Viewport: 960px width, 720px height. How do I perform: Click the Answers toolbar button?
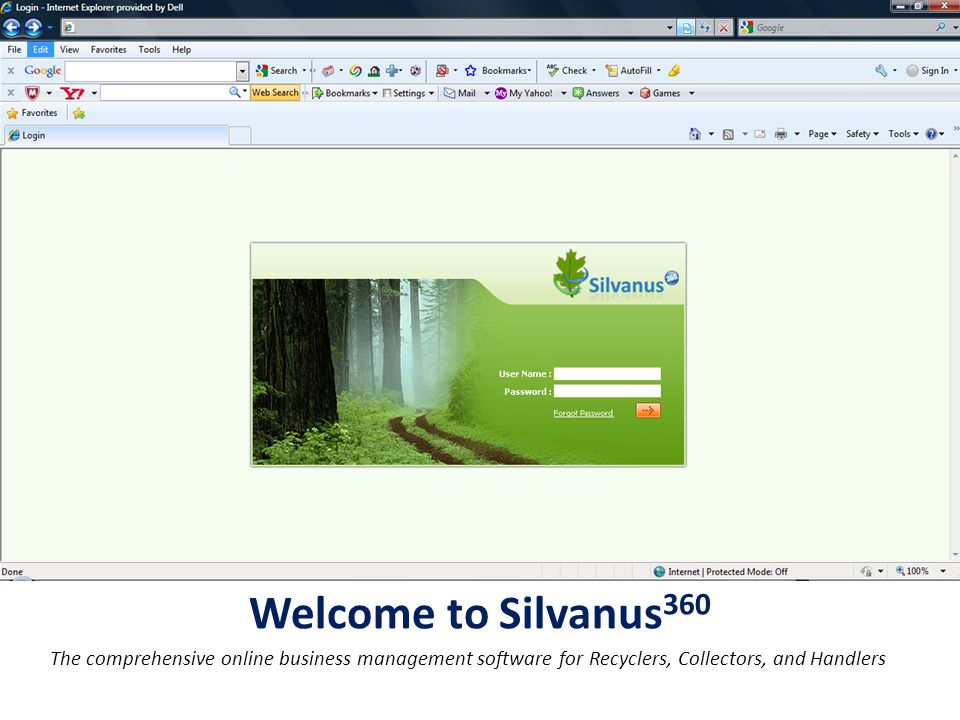click(x=596, y=93)
